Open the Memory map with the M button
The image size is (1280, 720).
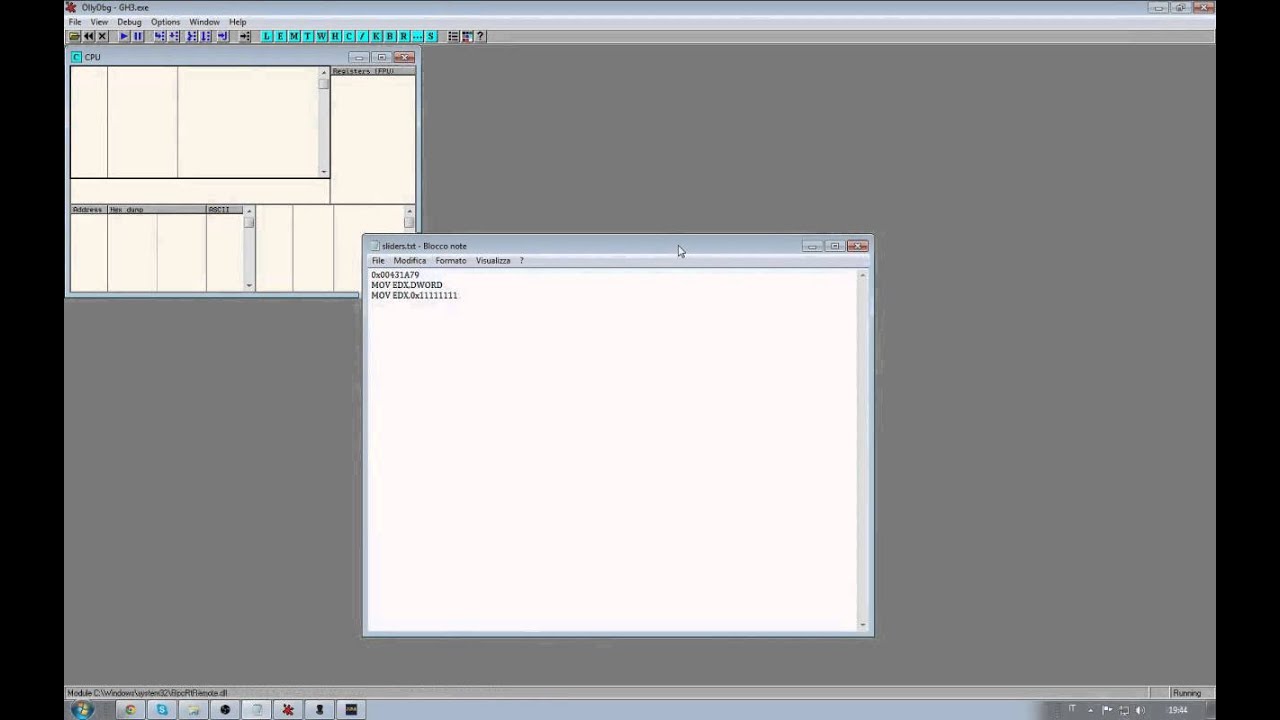pyautogui.click(x=294, y=36)
